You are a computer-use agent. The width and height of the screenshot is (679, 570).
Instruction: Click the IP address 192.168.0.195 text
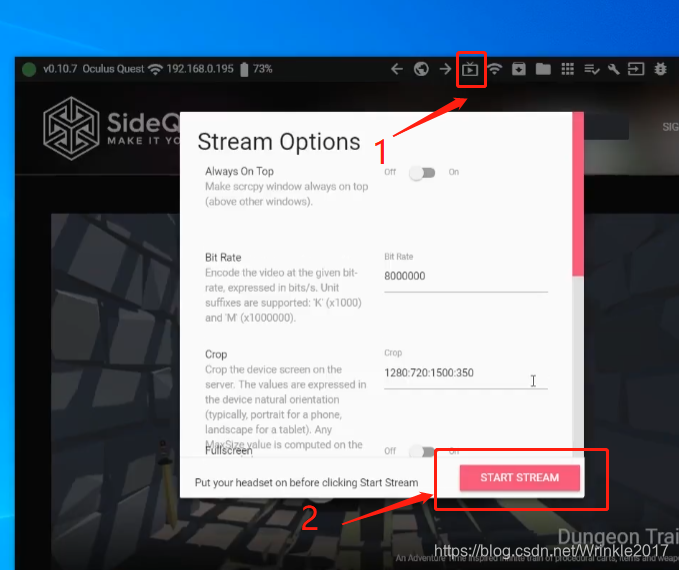pos(200,69)
